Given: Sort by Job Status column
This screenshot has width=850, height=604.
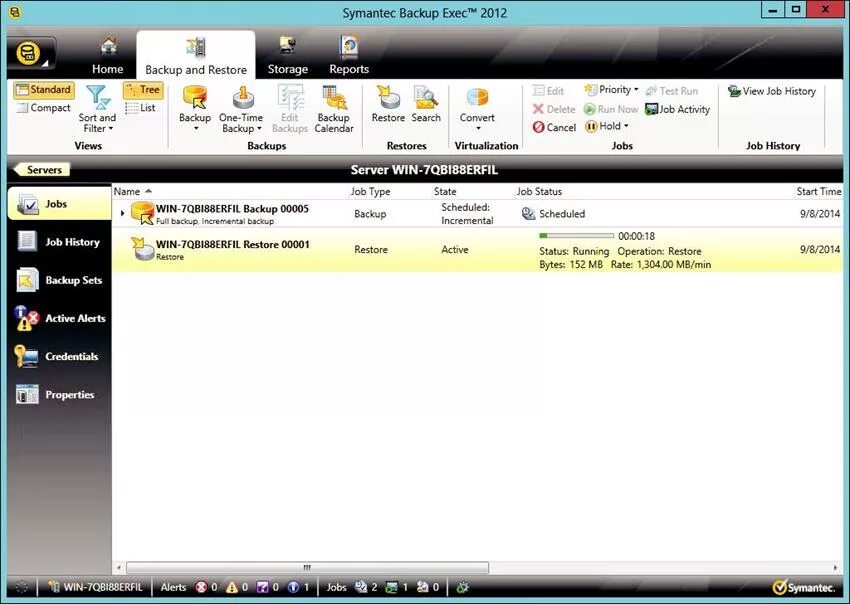Looking at the screenshot, I should coord(539,191).
